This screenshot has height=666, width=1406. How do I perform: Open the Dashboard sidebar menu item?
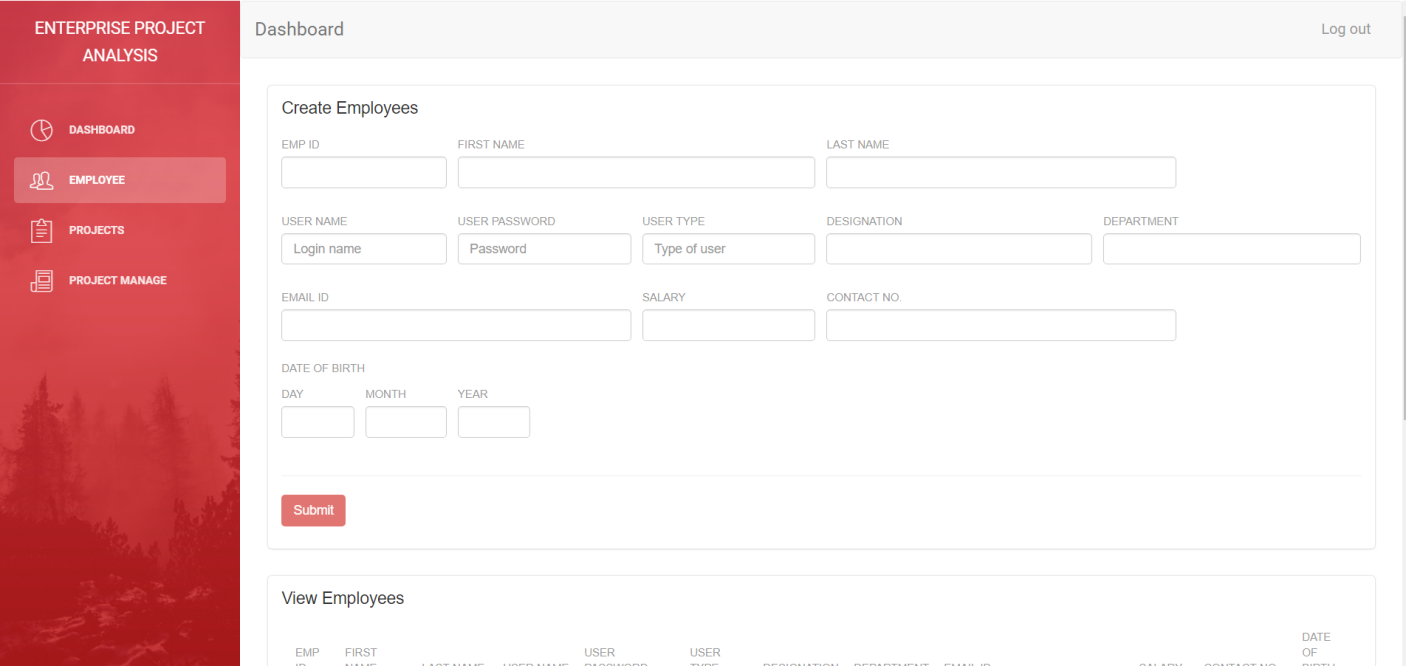(x=120, y=130)
